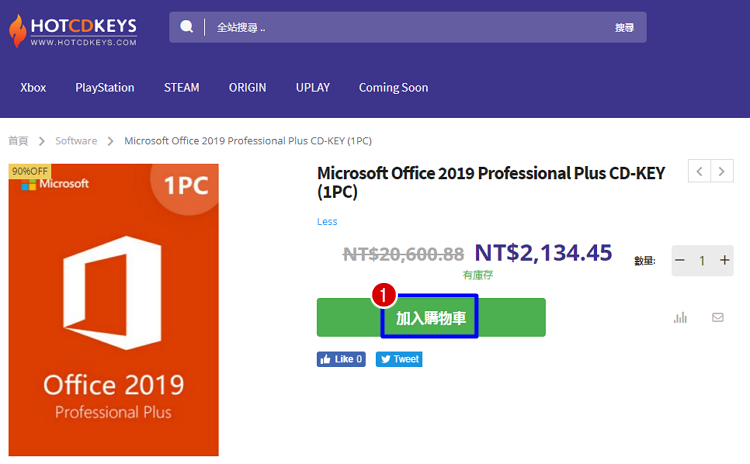Open the Xbox menu

point(33,88)
